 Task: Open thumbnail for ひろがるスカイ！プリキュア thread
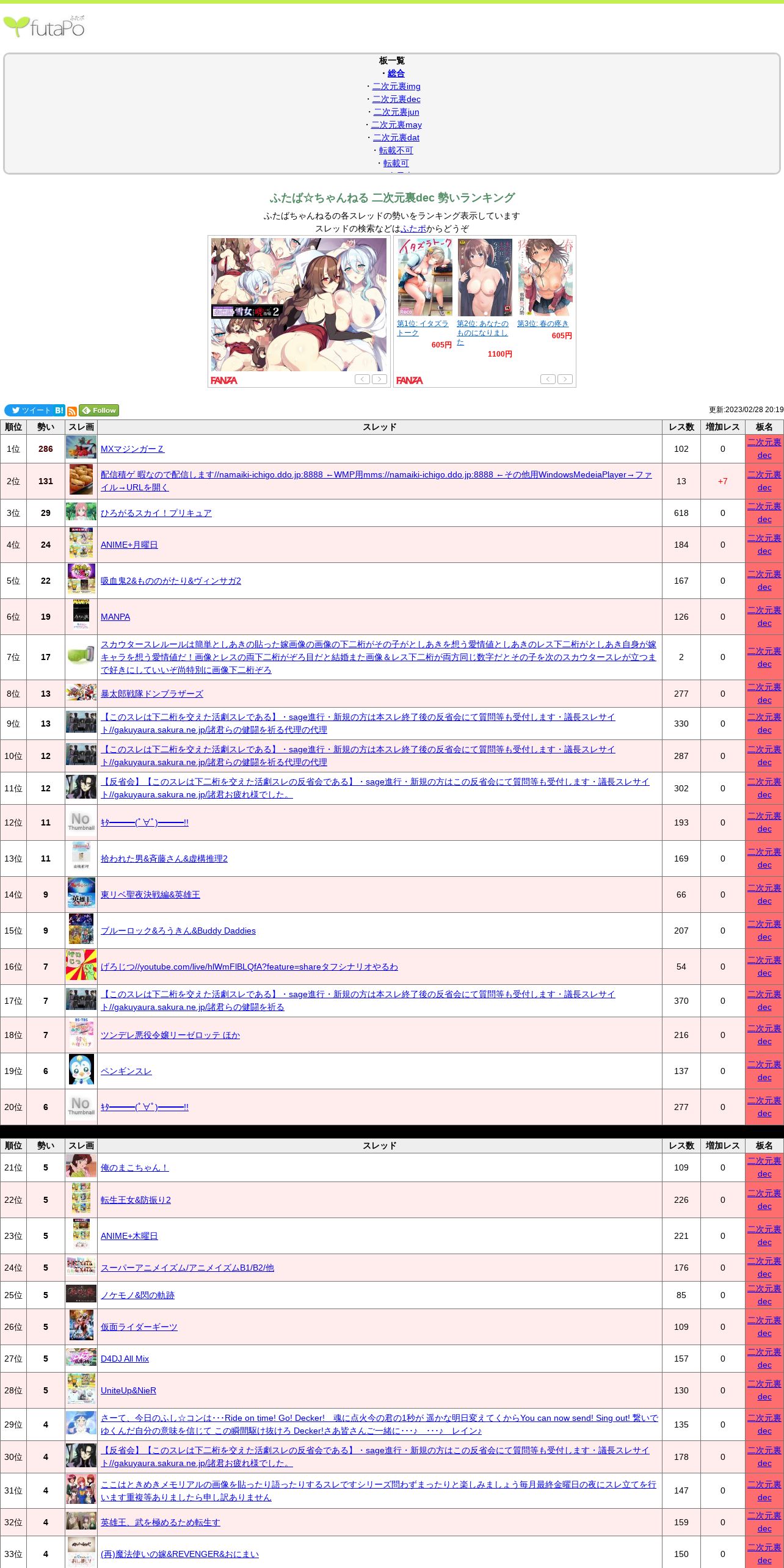81,512
